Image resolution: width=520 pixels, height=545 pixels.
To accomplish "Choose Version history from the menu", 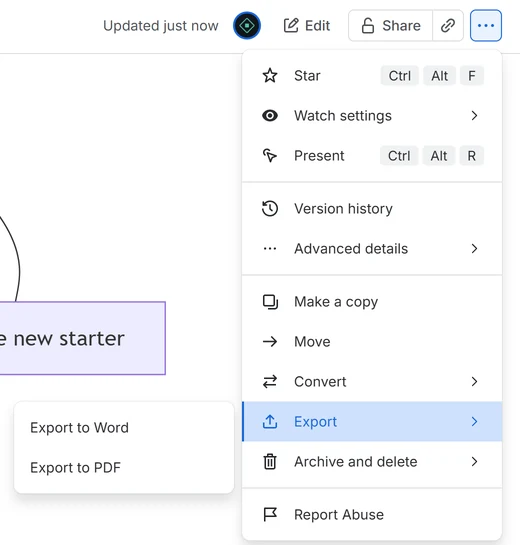I will pyautogui.click(x=372, y=209).
